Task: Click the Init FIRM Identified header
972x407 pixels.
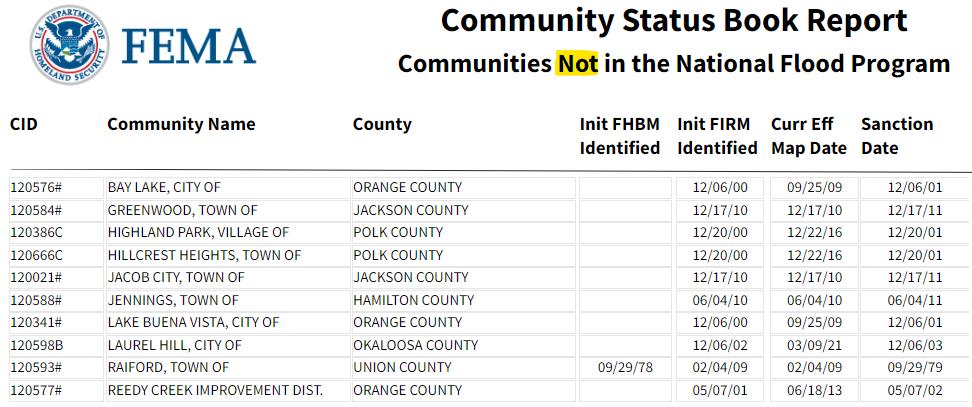Action: tap(717, 136)
